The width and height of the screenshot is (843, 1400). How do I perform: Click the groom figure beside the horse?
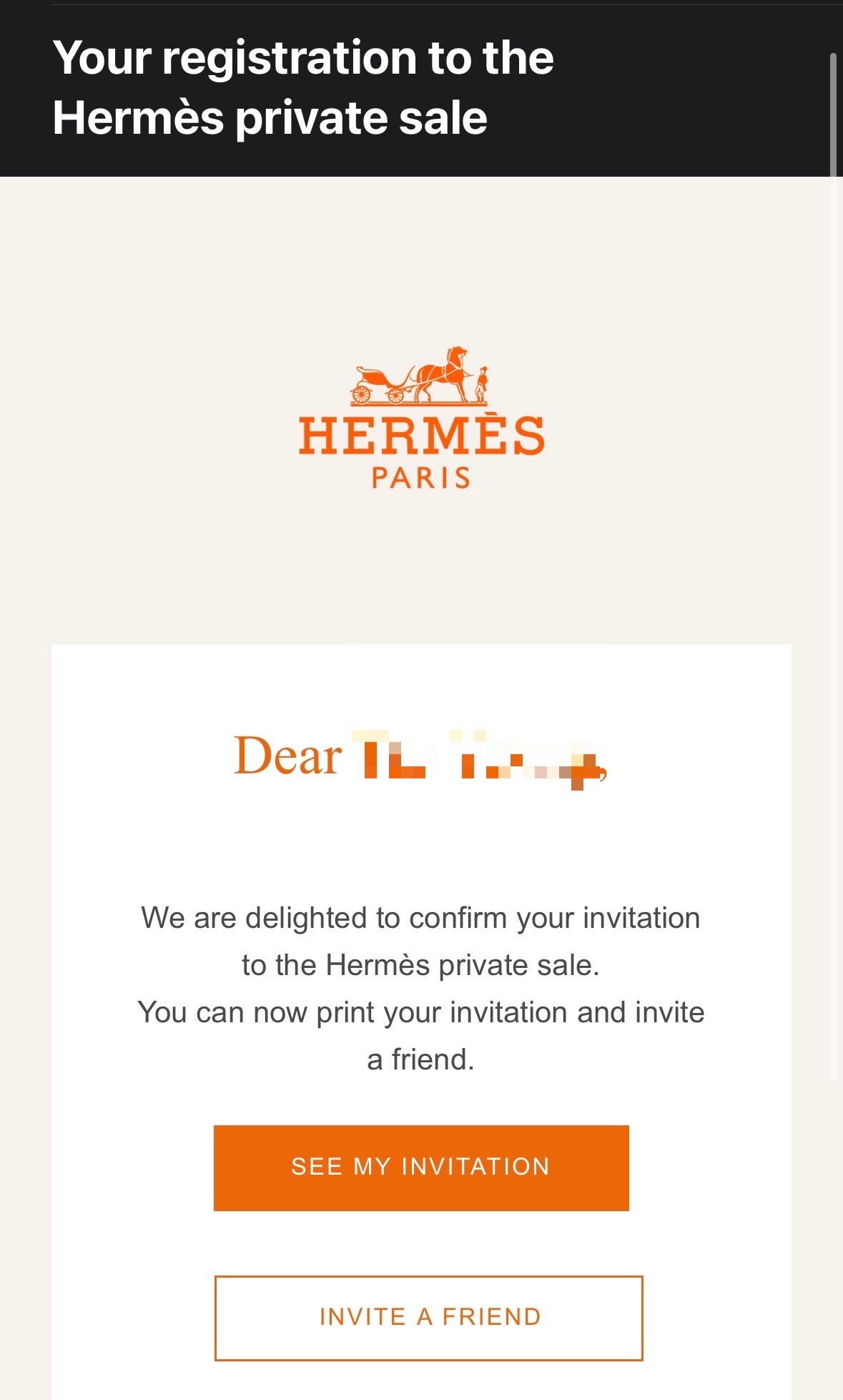click(x=483, y=383)
